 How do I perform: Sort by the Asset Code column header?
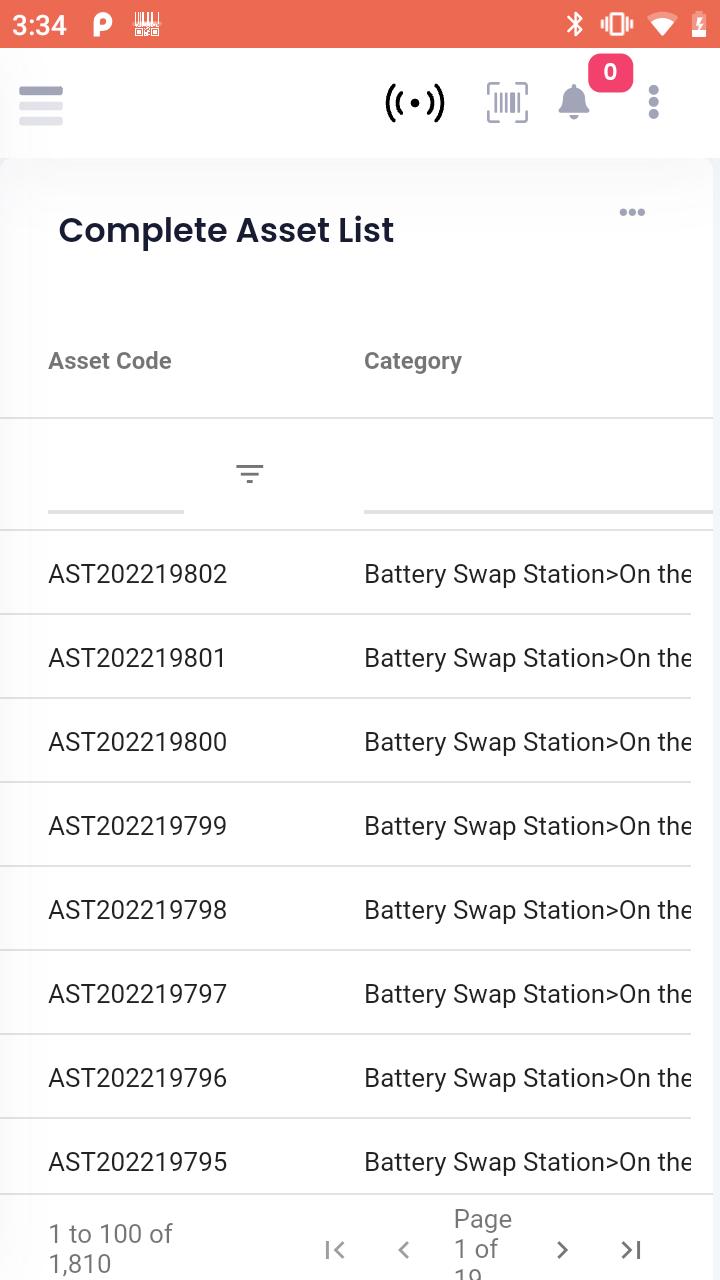pos(110,361)
